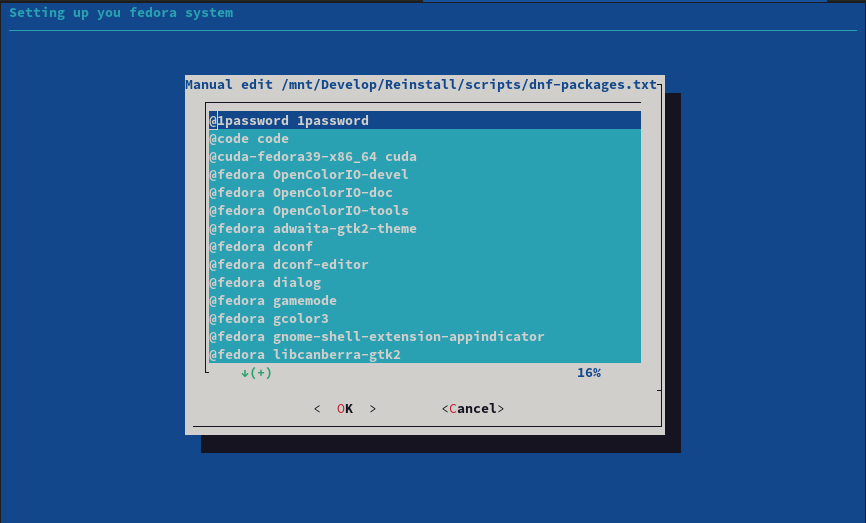Click the down-arrow more-content indicator
The width and height of the screenshot is (866, 523).
pyautogui.click(x=256, y=373)
